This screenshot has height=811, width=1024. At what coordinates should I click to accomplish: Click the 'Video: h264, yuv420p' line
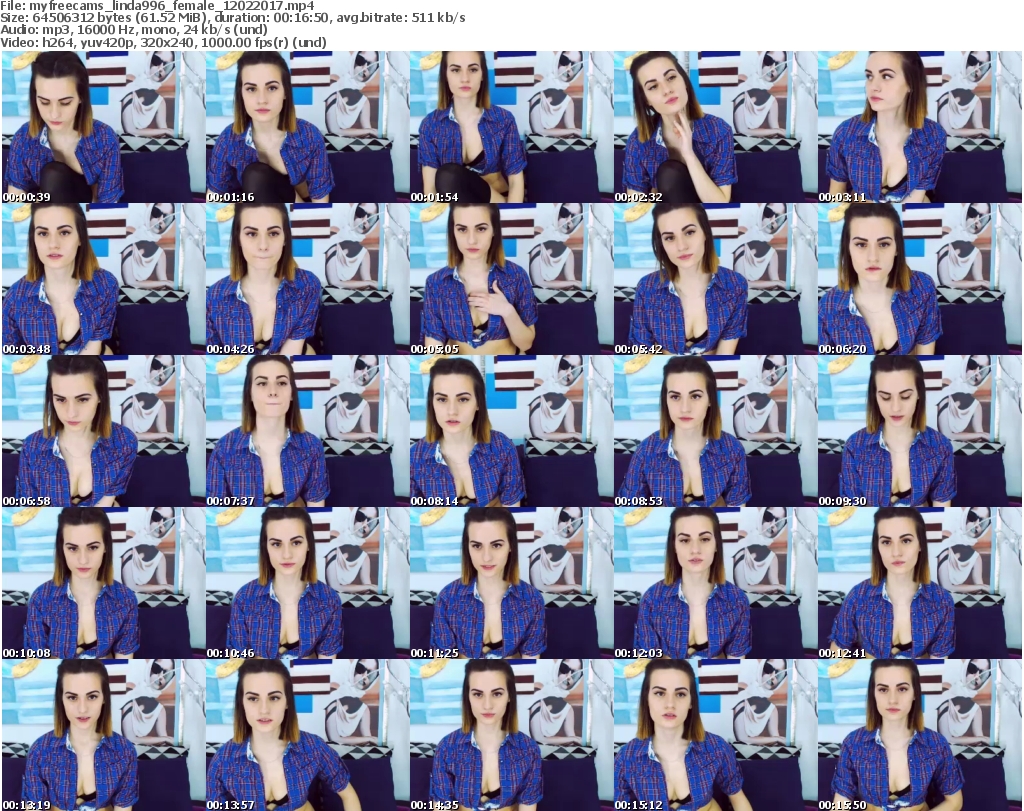(x=163, y=42)
